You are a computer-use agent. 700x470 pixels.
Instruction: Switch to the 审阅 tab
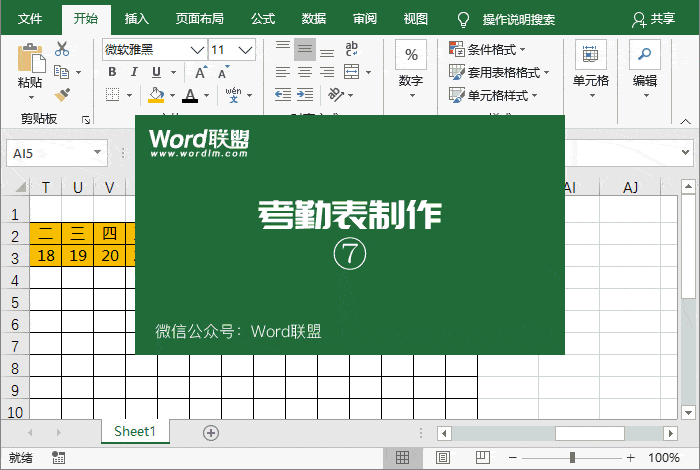pos(365,19)
